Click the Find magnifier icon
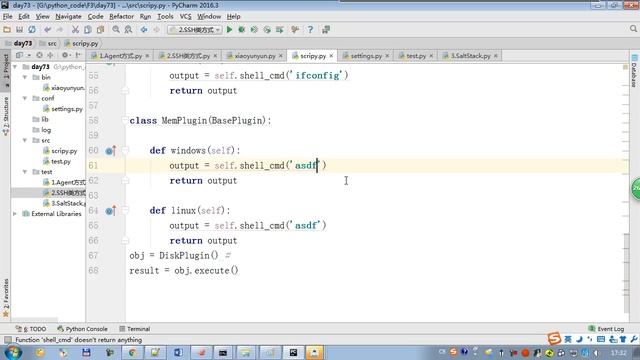This screenshot has width=640, height=360. tap(116, 29)
